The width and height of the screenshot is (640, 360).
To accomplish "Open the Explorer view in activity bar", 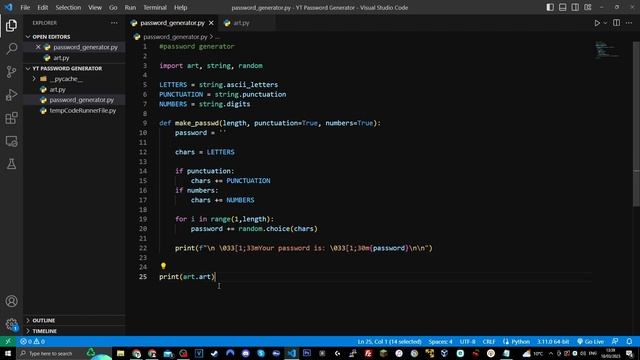I will (11, 25).
